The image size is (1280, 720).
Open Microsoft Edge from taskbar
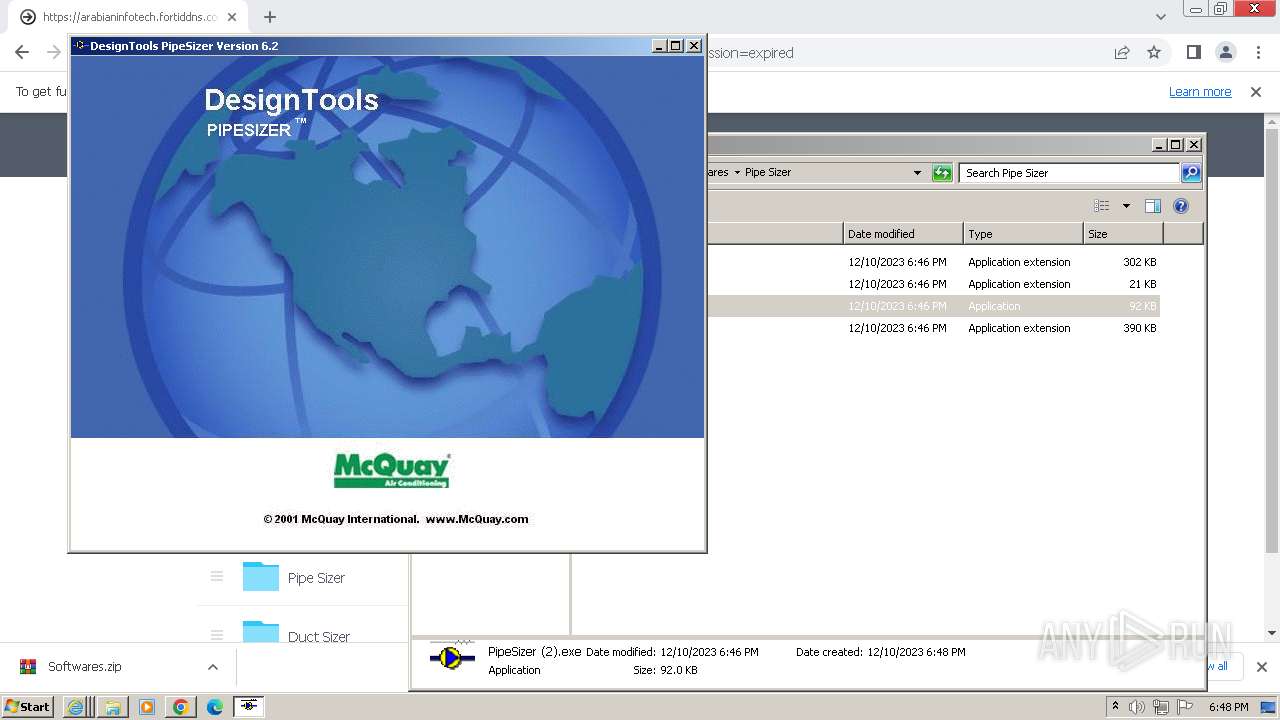(214, 707)
